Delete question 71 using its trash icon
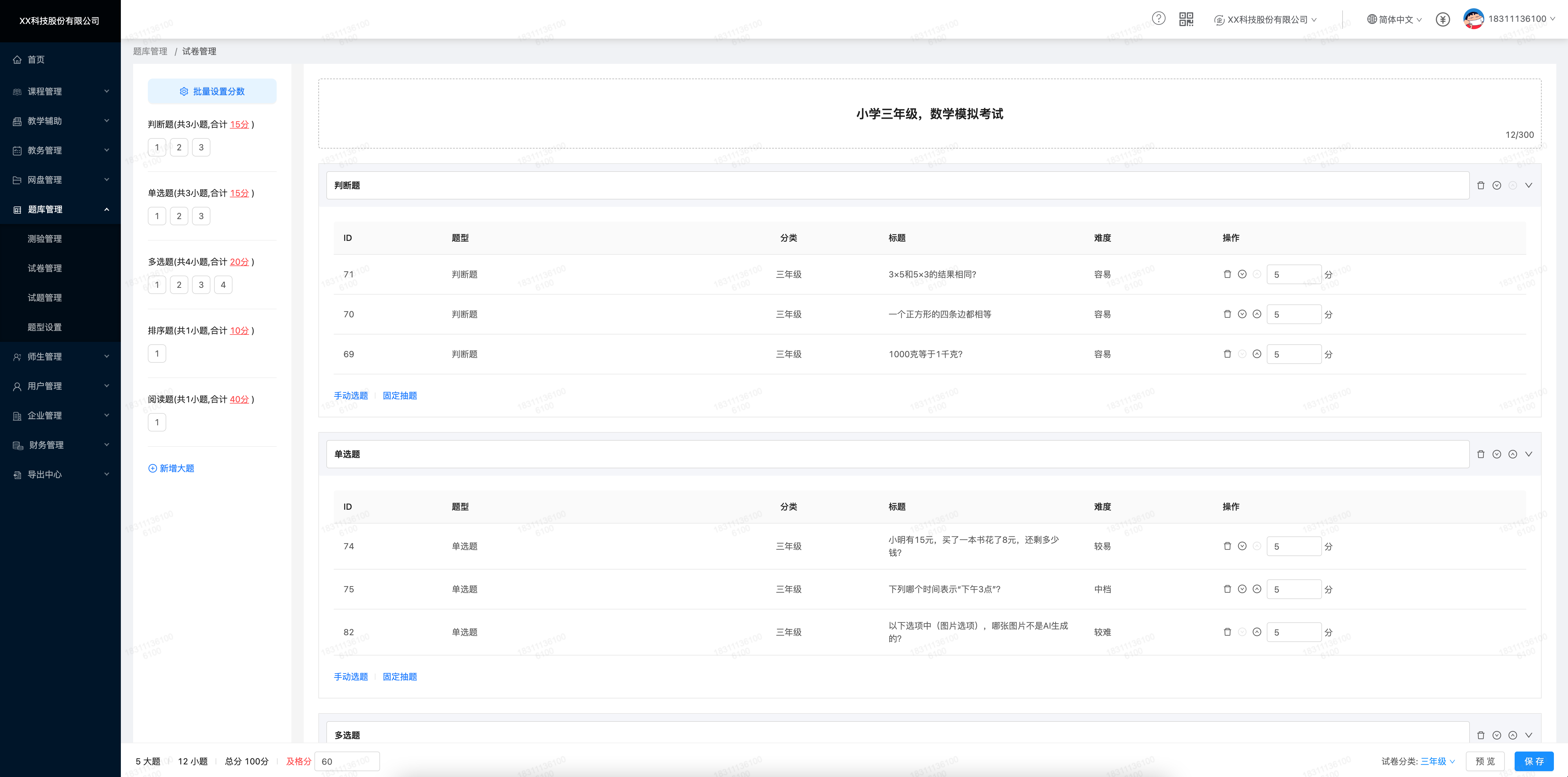Screen dimensions: 1568x777 [x=1227, y=275]
